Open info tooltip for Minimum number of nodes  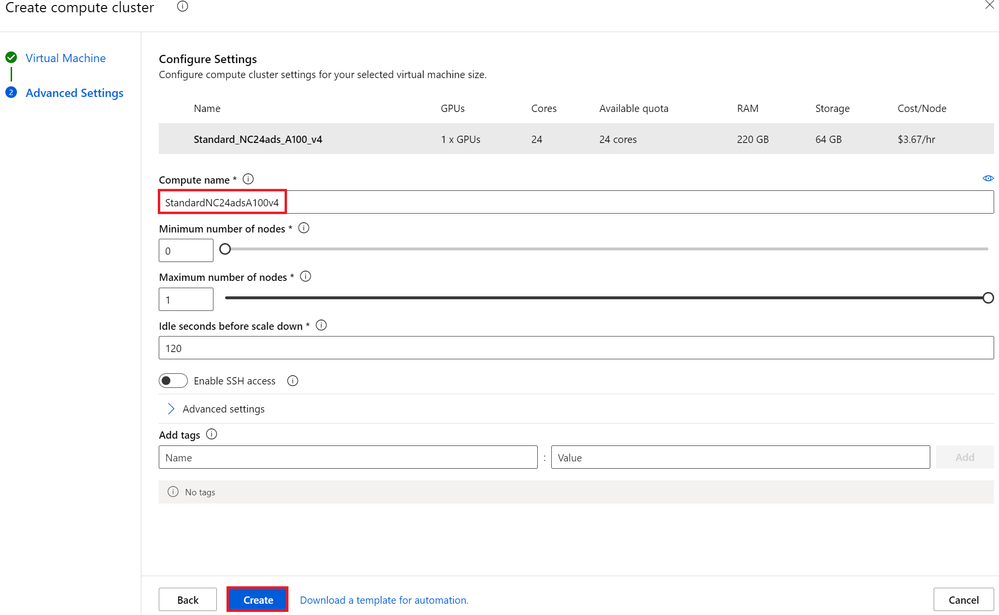point(304,228)
